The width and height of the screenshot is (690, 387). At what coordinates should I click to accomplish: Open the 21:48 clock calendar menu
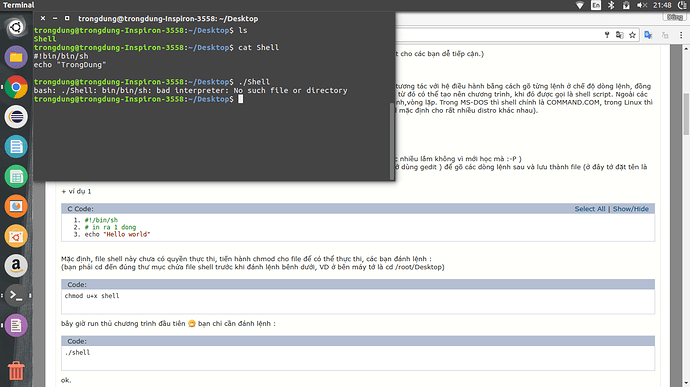[x=662, y=5]
